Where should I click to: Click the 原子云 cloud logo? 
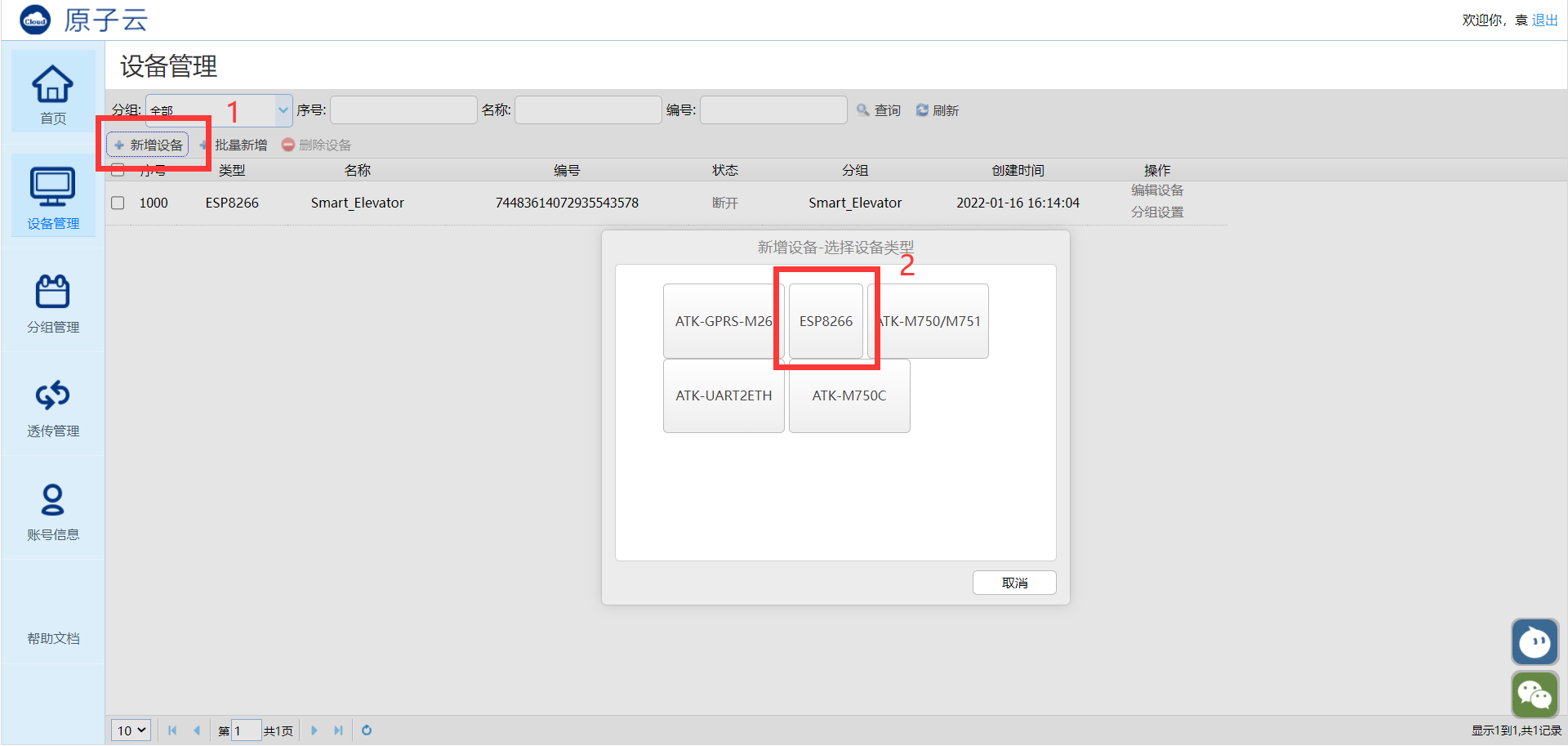35,20
